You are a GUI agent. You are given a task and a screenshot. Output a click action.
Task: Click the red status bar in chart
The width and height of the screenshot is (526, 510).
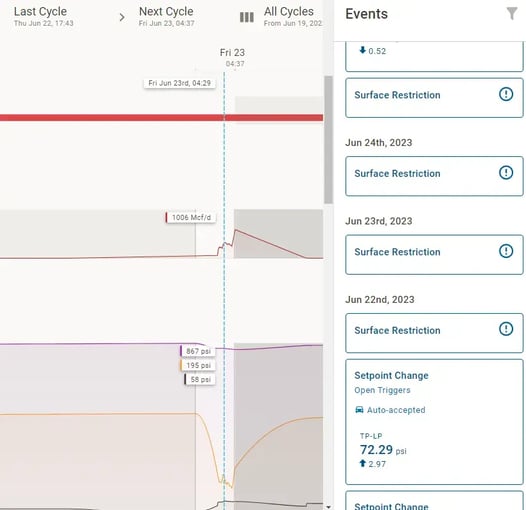click(x=161, y=117)
